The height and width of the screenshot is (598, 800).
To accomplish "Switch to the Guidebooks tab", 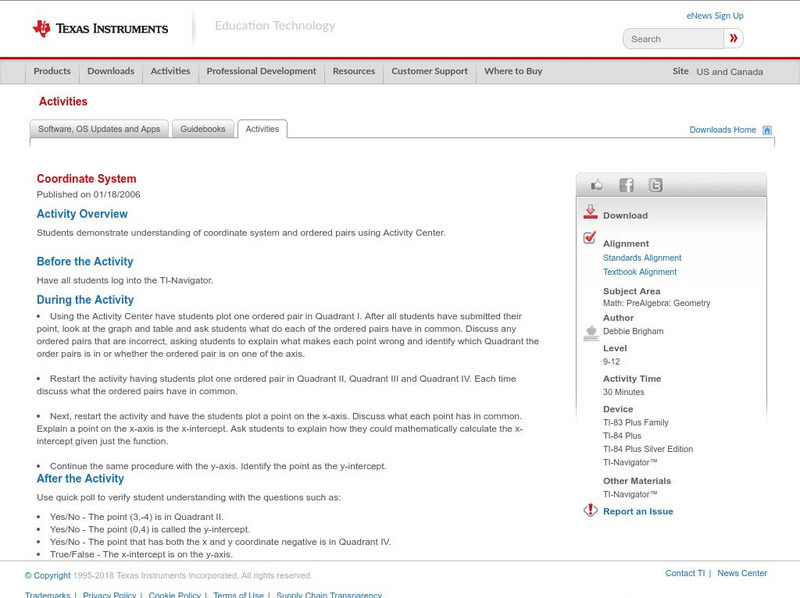I will coord(203,129).
